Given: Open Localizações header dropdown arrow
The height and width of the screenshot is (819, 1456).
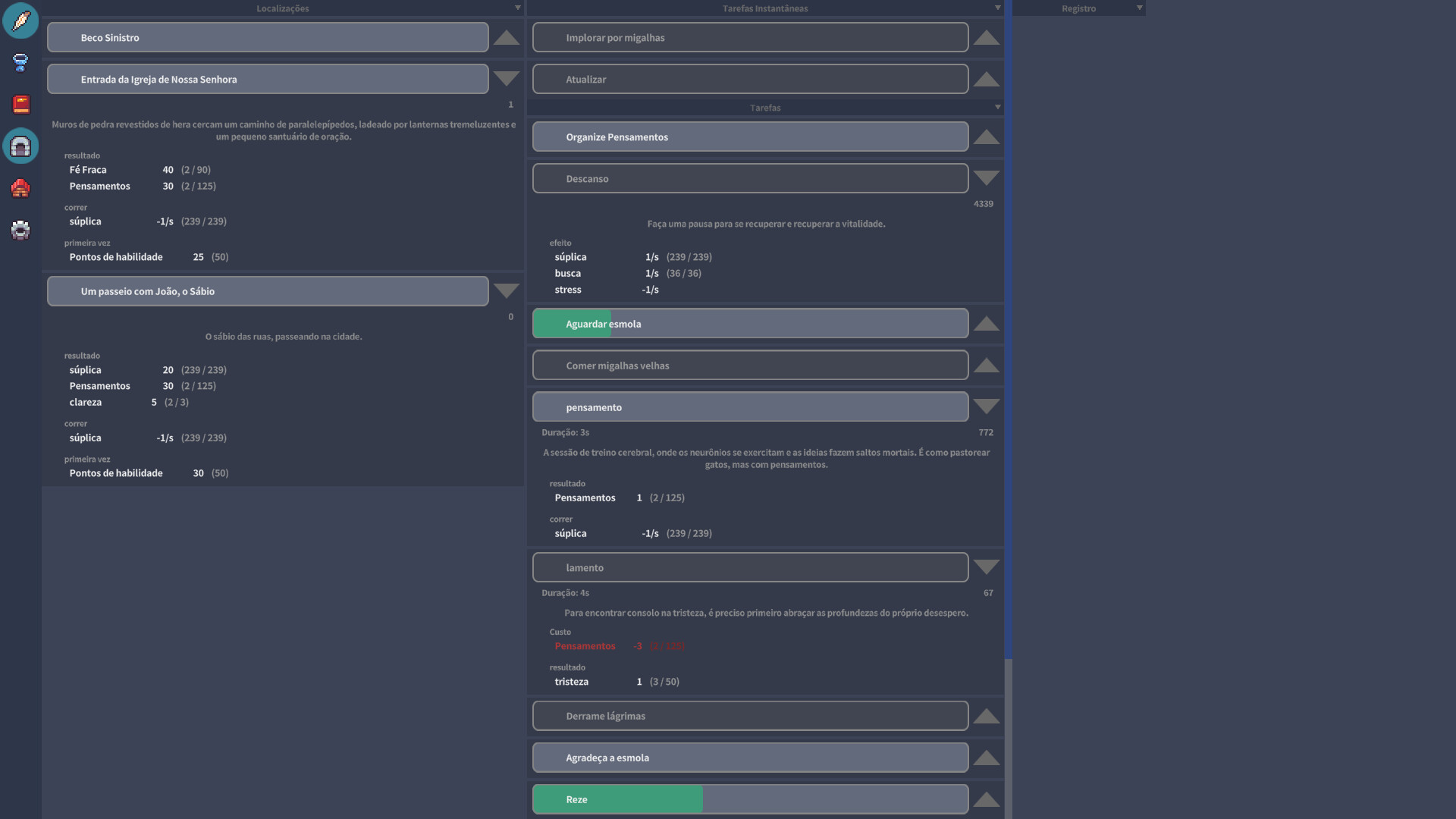Looking at the screenshot, I should coord(518,8).
